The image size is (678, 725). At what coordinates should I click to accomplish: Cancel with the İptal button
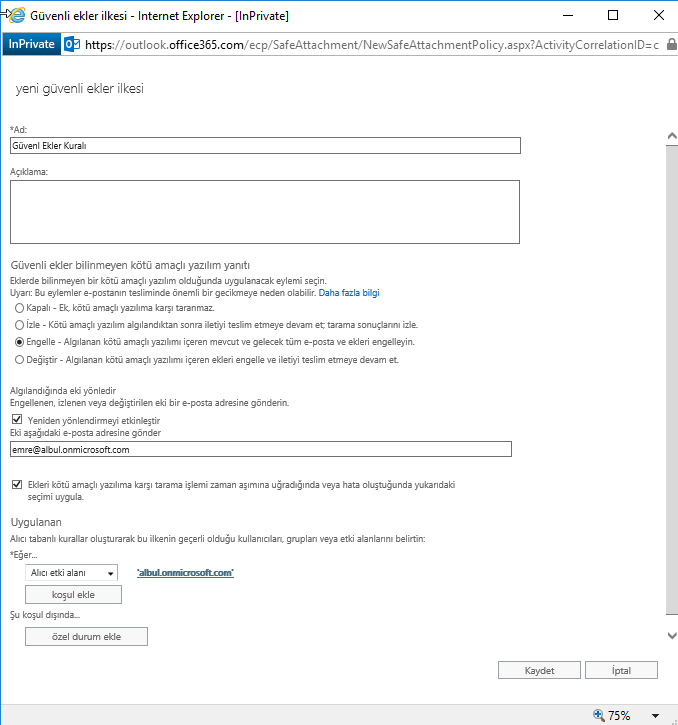pos(621,670)
